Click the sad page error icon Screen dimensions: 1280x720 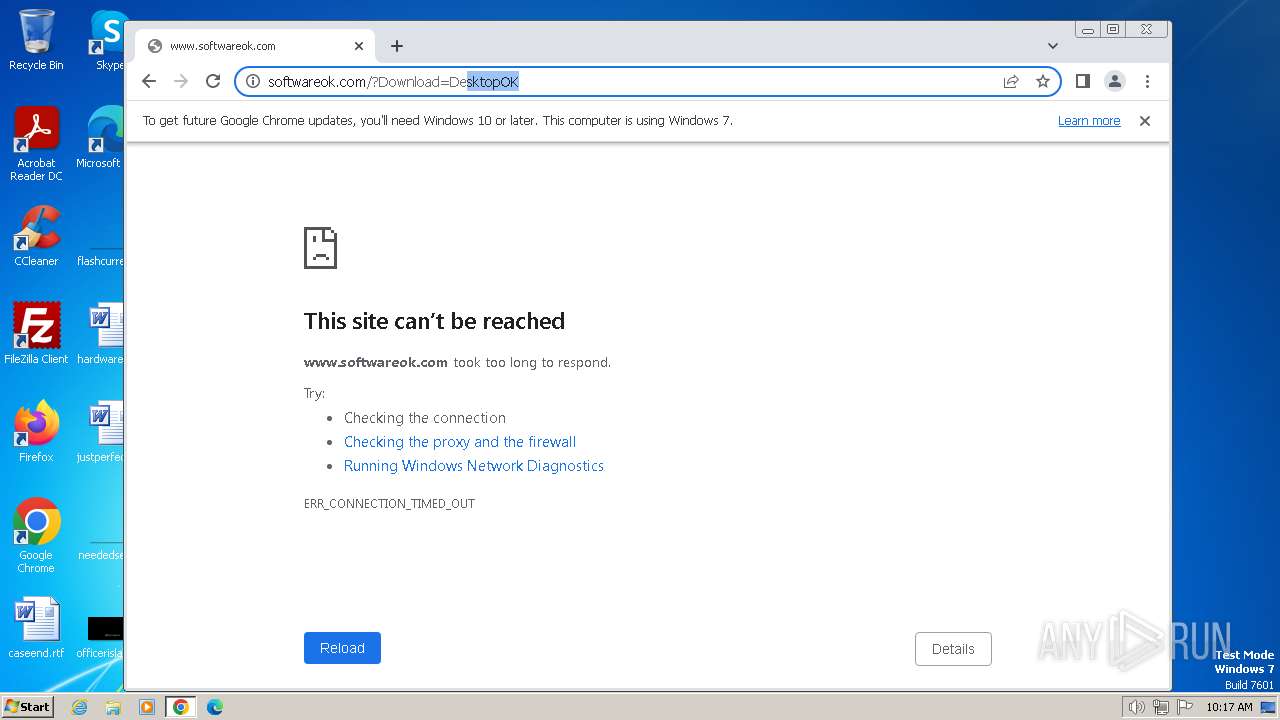pyautogui.click(x=320, y=247)
